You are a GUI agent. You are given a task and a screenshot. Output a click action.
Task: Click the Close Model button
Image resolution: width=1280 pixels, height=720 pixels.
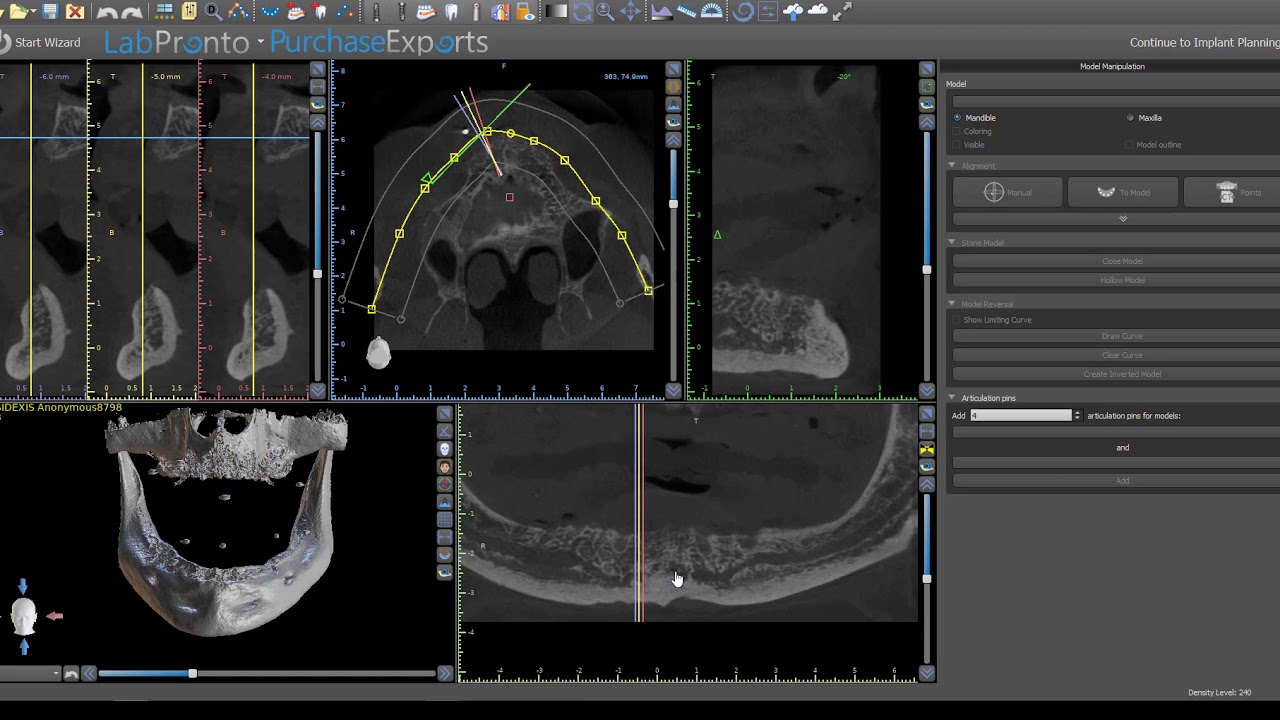1117,261
